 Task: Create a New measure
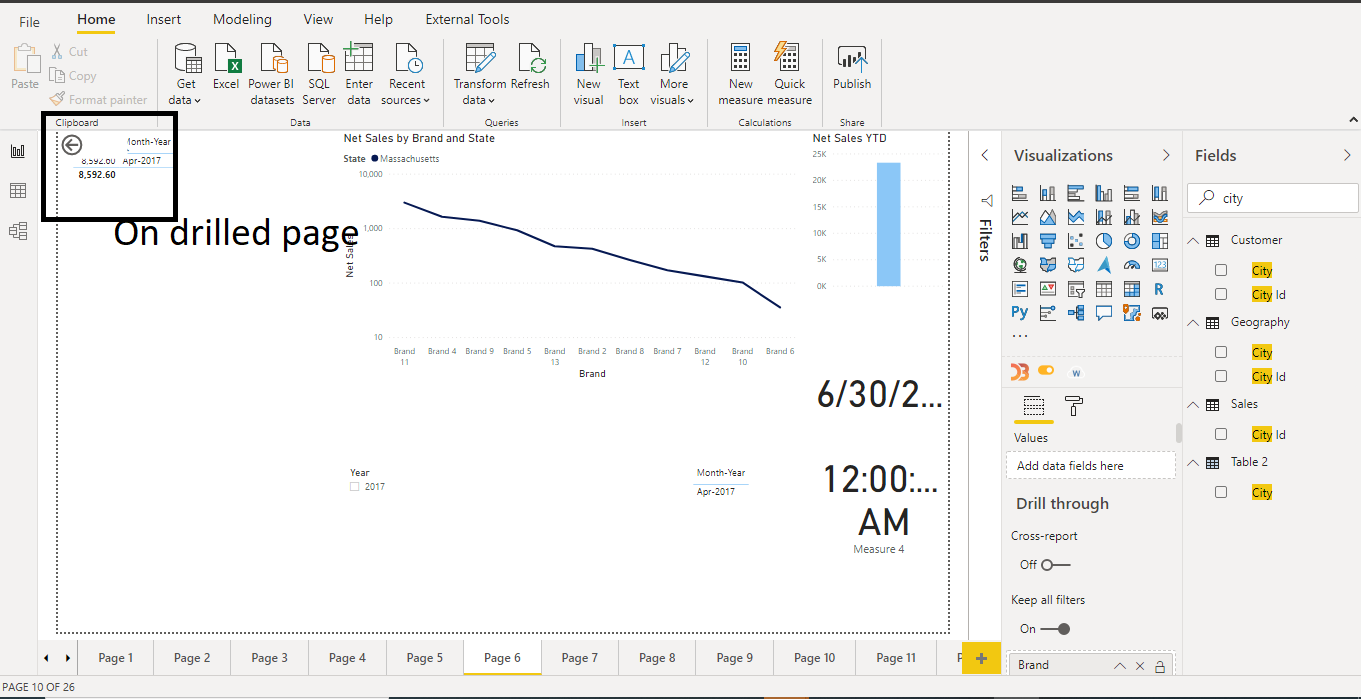740,74
